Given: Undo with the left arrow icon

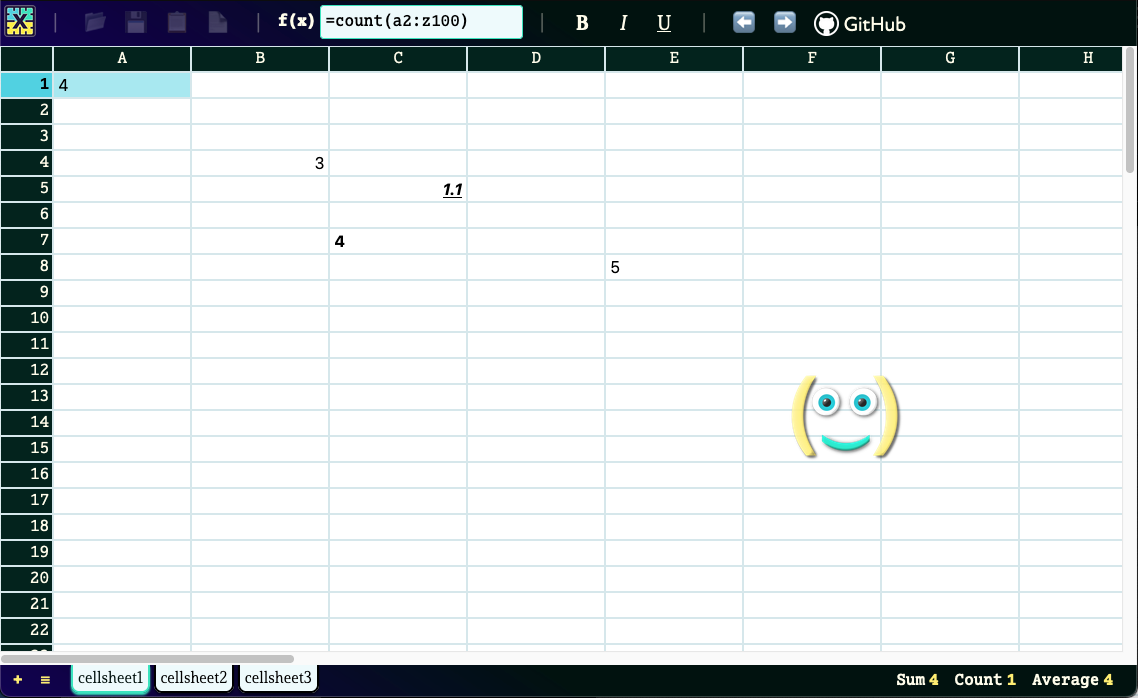Looking at the screenshot, I should pos(744,22).
